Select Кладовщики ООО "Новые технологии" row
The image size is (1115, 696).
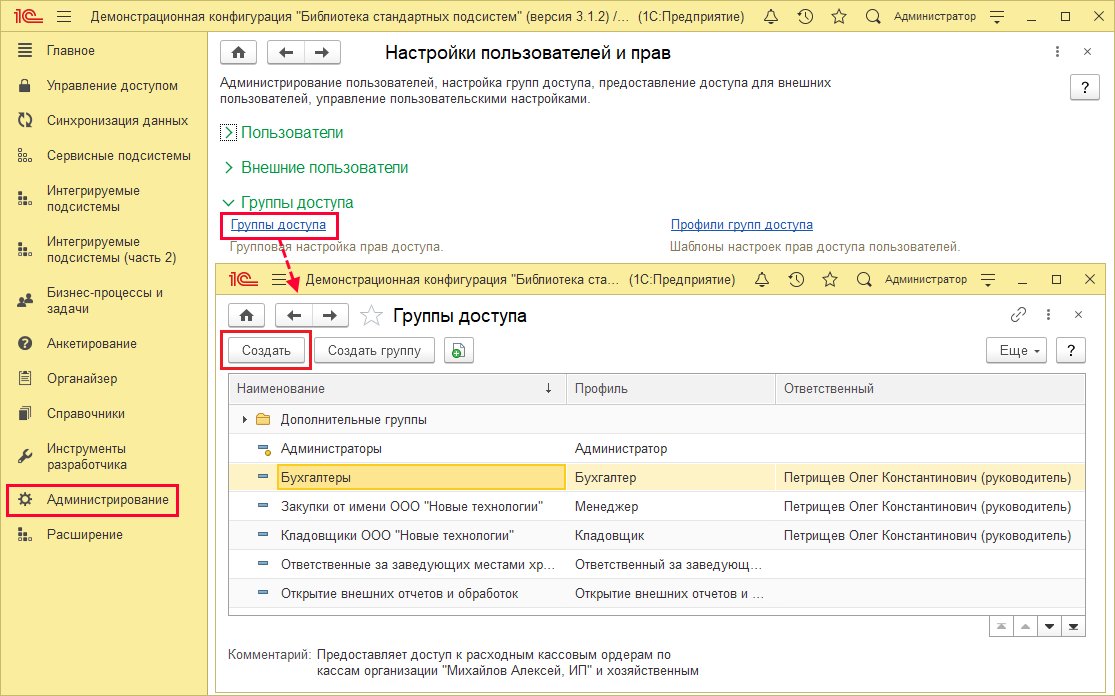pos(657,535)
